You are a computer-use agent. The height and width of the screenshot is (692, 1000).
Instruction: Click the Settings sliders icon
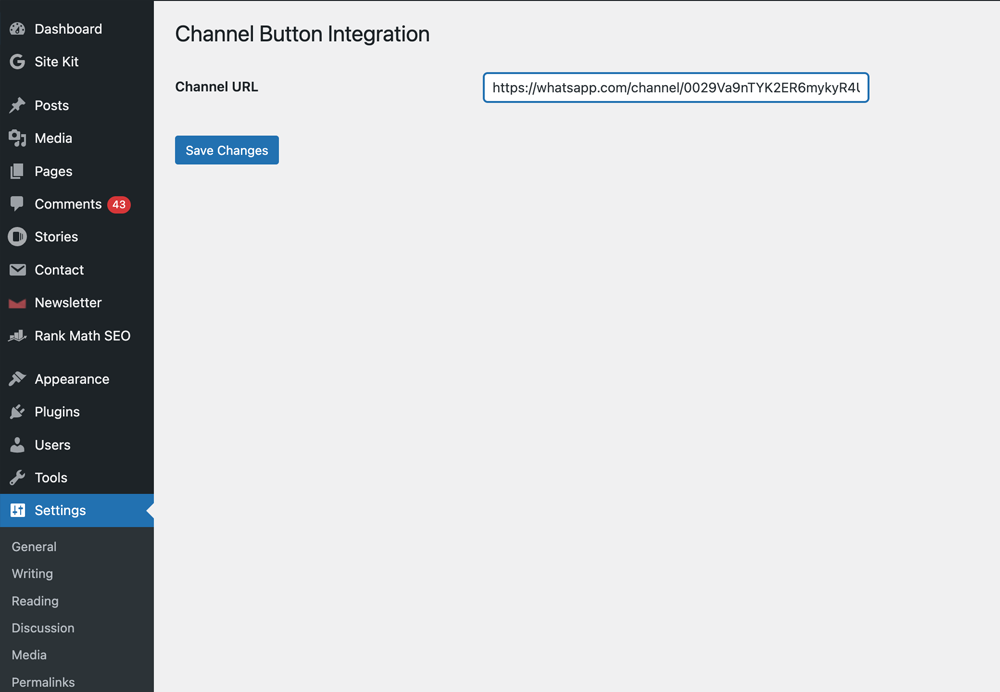(x=17, y=510)
